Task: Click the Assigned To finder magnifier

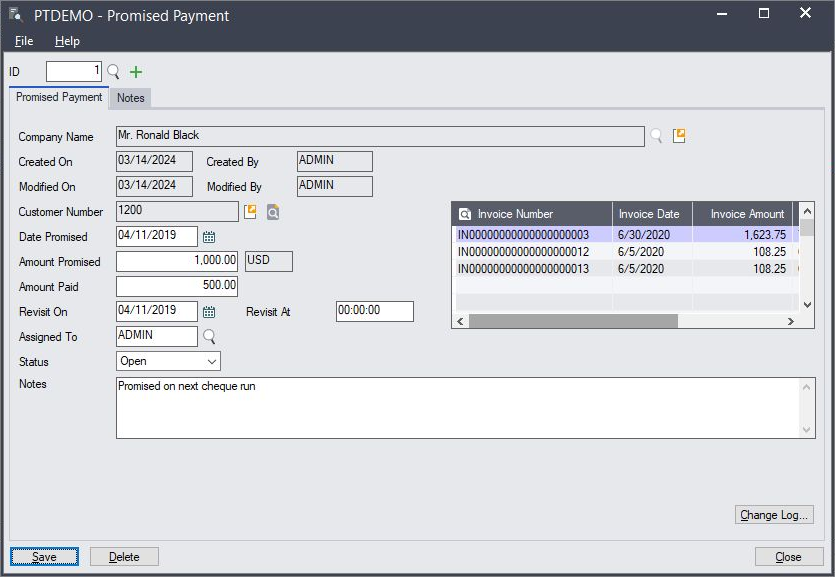Action: point(209,337)
